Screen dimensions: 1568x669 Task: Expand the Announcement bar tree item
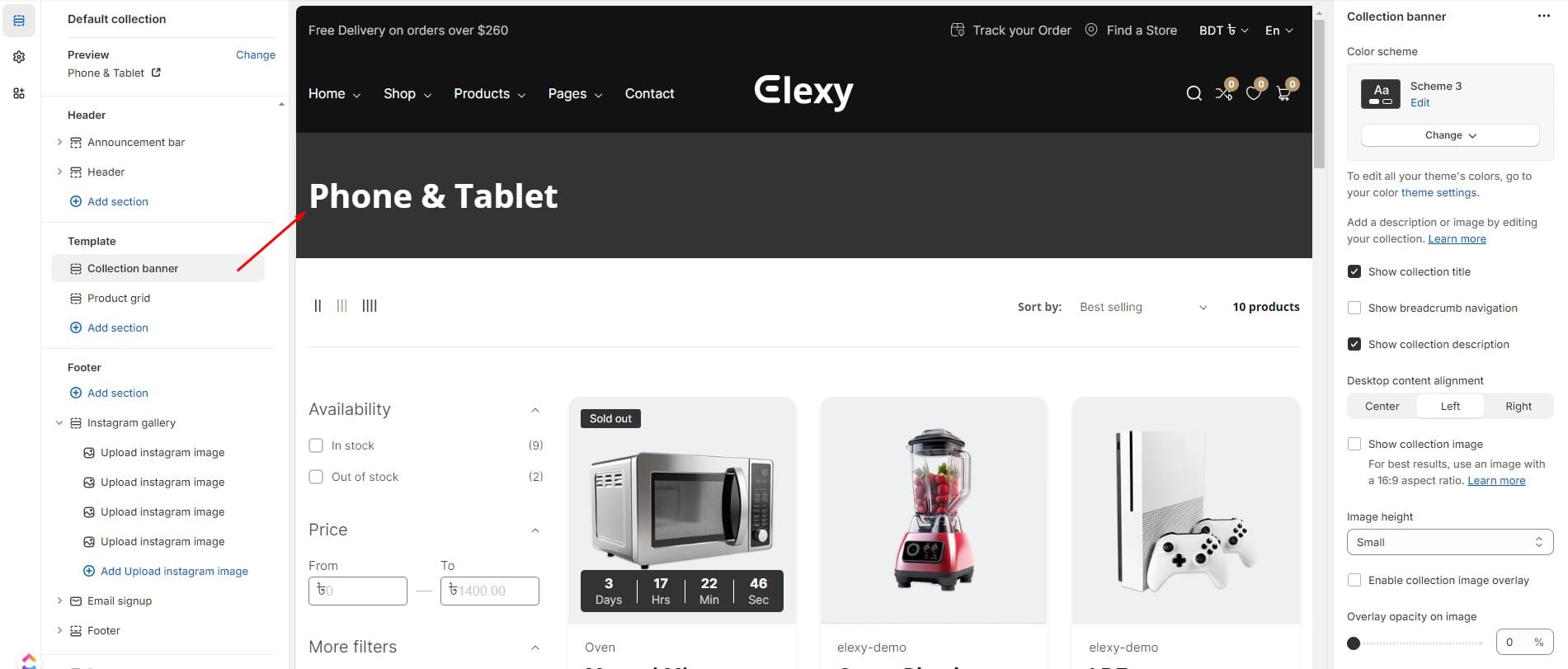pos(59,142)
